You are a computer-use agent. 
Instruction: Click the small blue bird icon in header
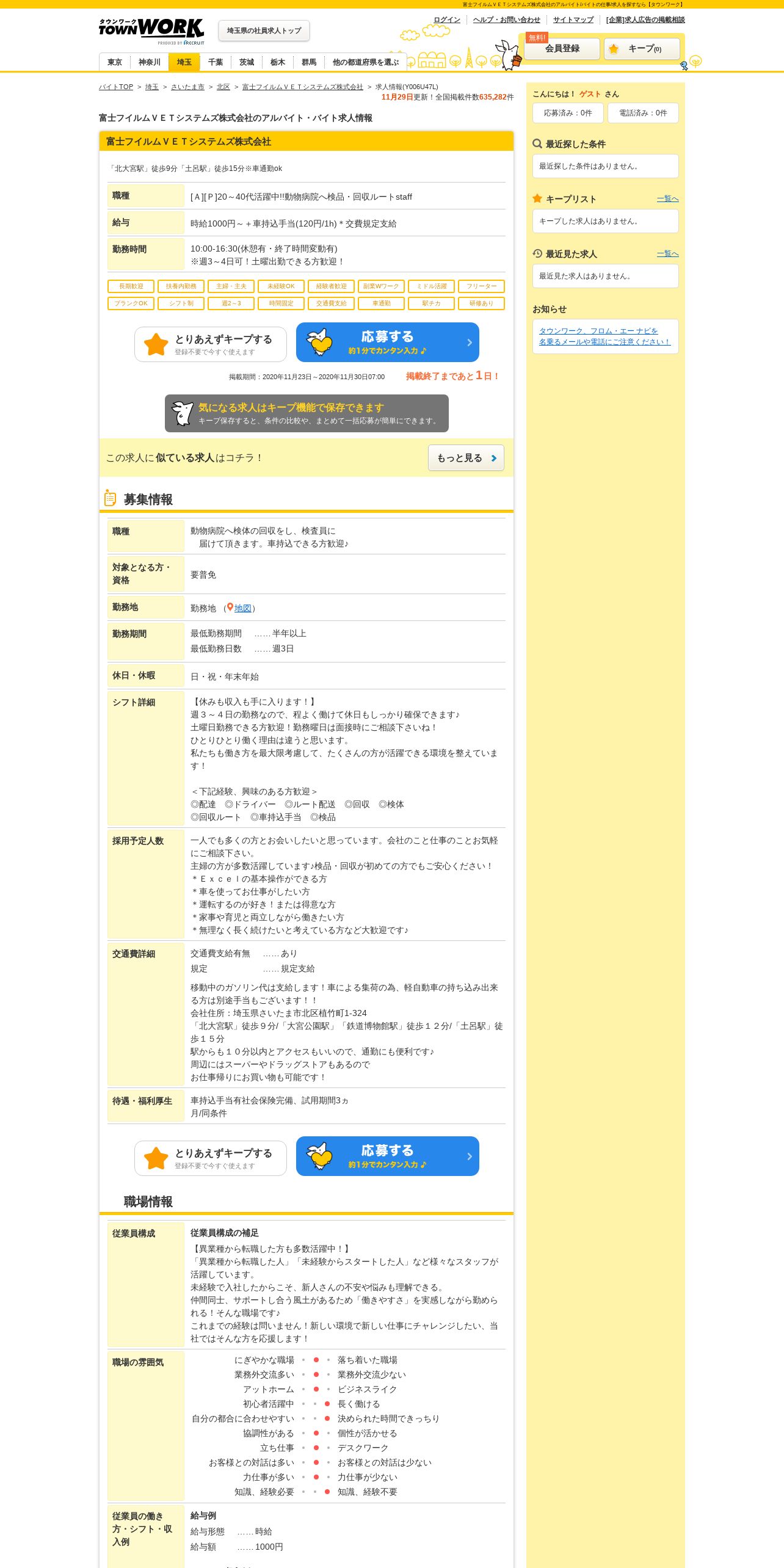684,65
